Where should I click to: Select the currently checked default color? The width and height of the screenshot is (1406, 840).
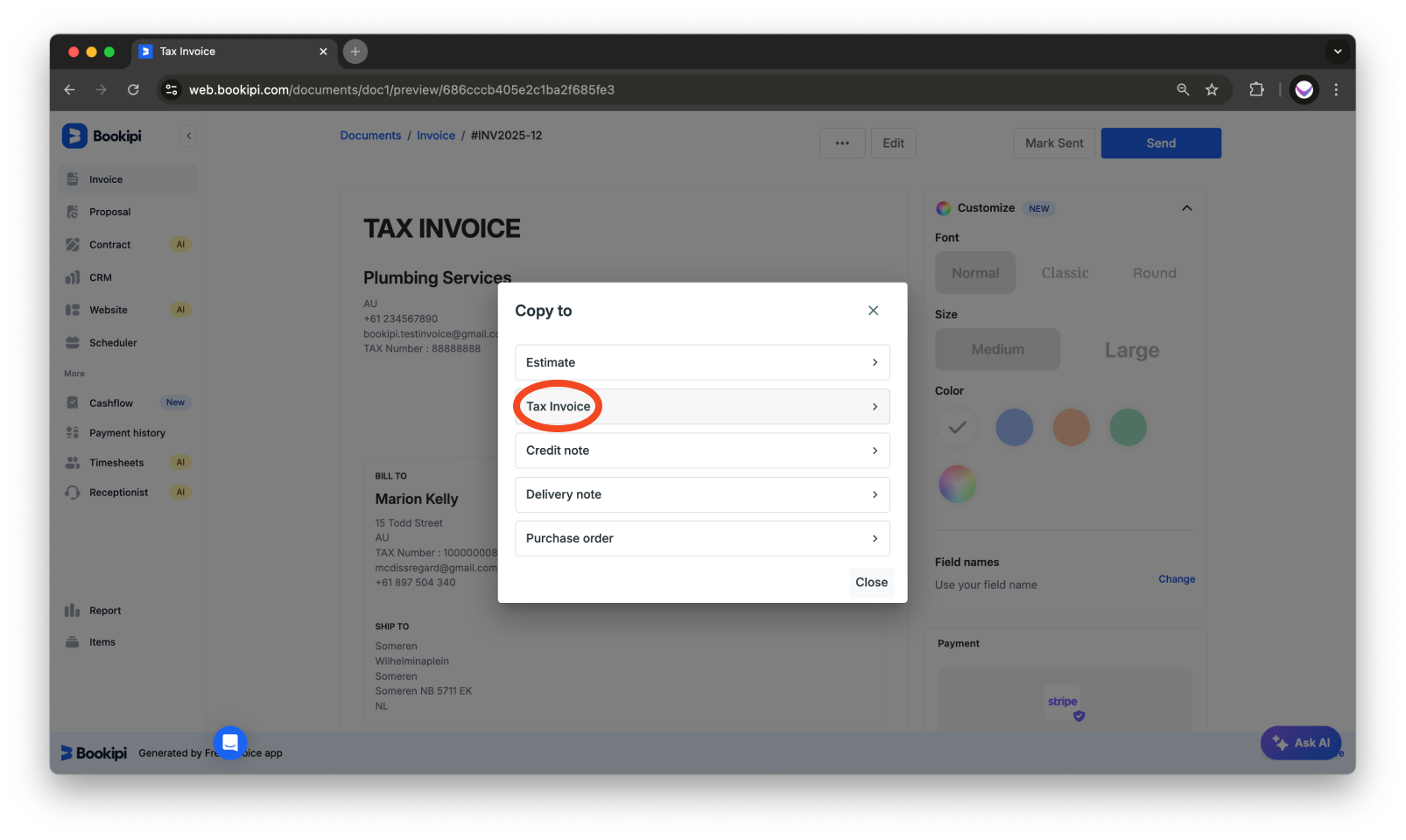pyautogui.click(x=957, y=427)
